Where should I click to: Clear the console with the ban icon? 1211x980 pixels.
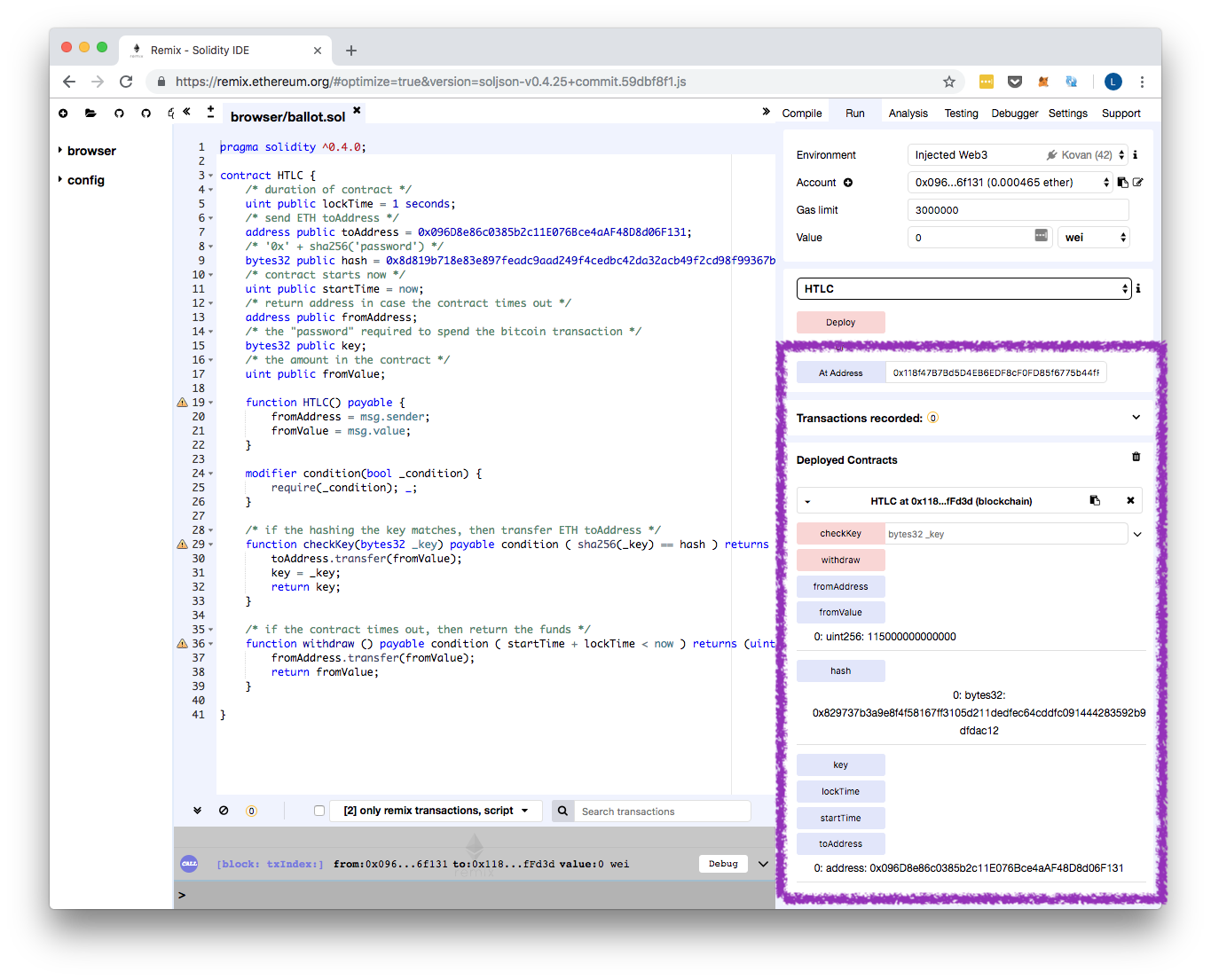(224, 811)
